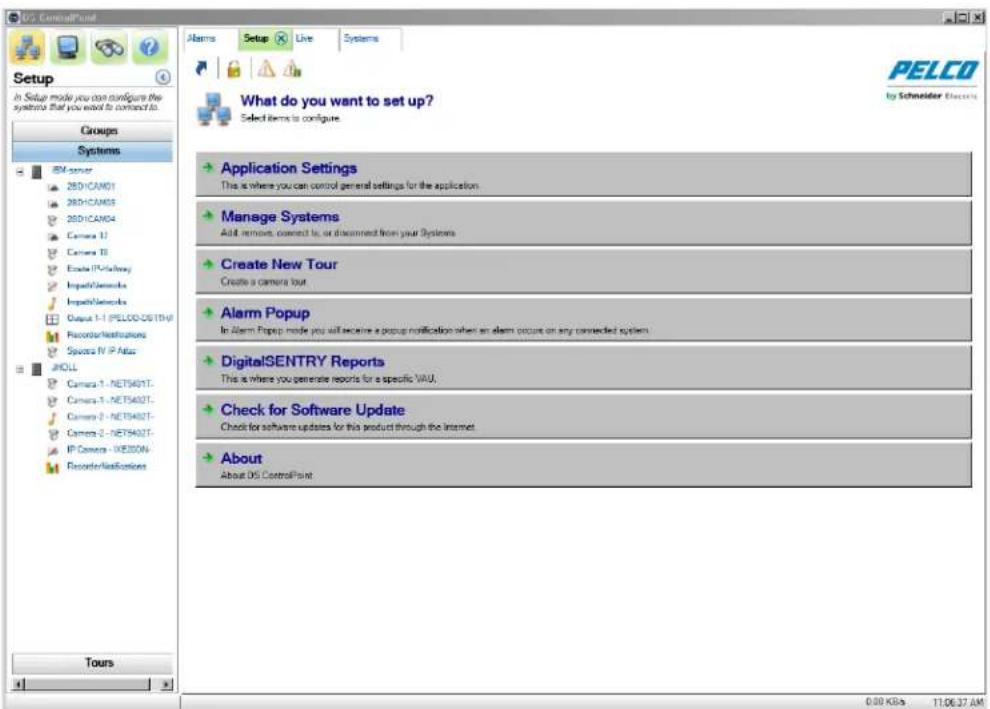Open Live mode with the monitor icon
The height and width of the screenshot is (709, 990).
[68, 47]
